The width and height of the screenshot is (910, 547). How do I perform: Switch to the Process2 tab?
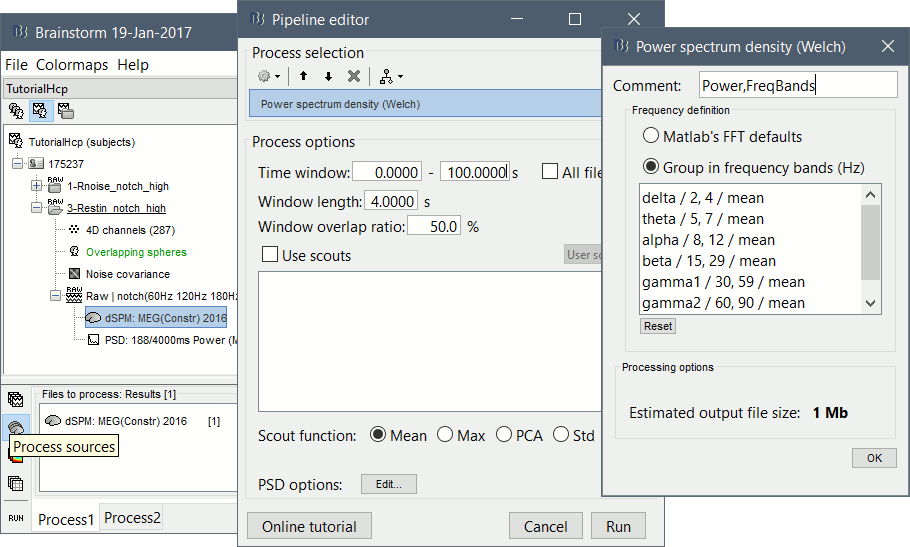[132, 518]
